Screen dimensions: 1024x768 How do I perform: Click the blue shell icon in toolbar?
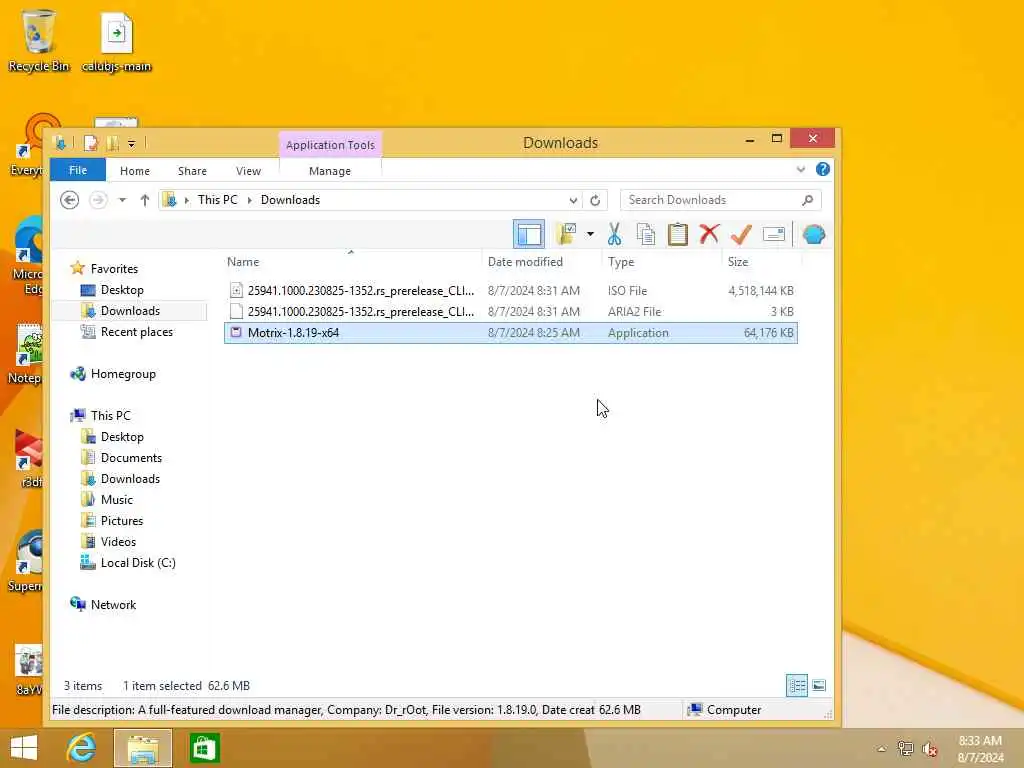(x=814, y=234)
